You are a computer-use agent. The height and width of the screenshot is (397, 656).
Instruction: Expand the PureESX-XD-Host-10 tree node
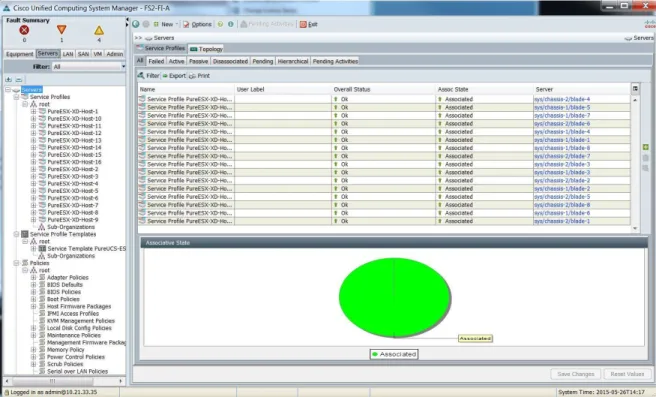[x=33, y=118]
